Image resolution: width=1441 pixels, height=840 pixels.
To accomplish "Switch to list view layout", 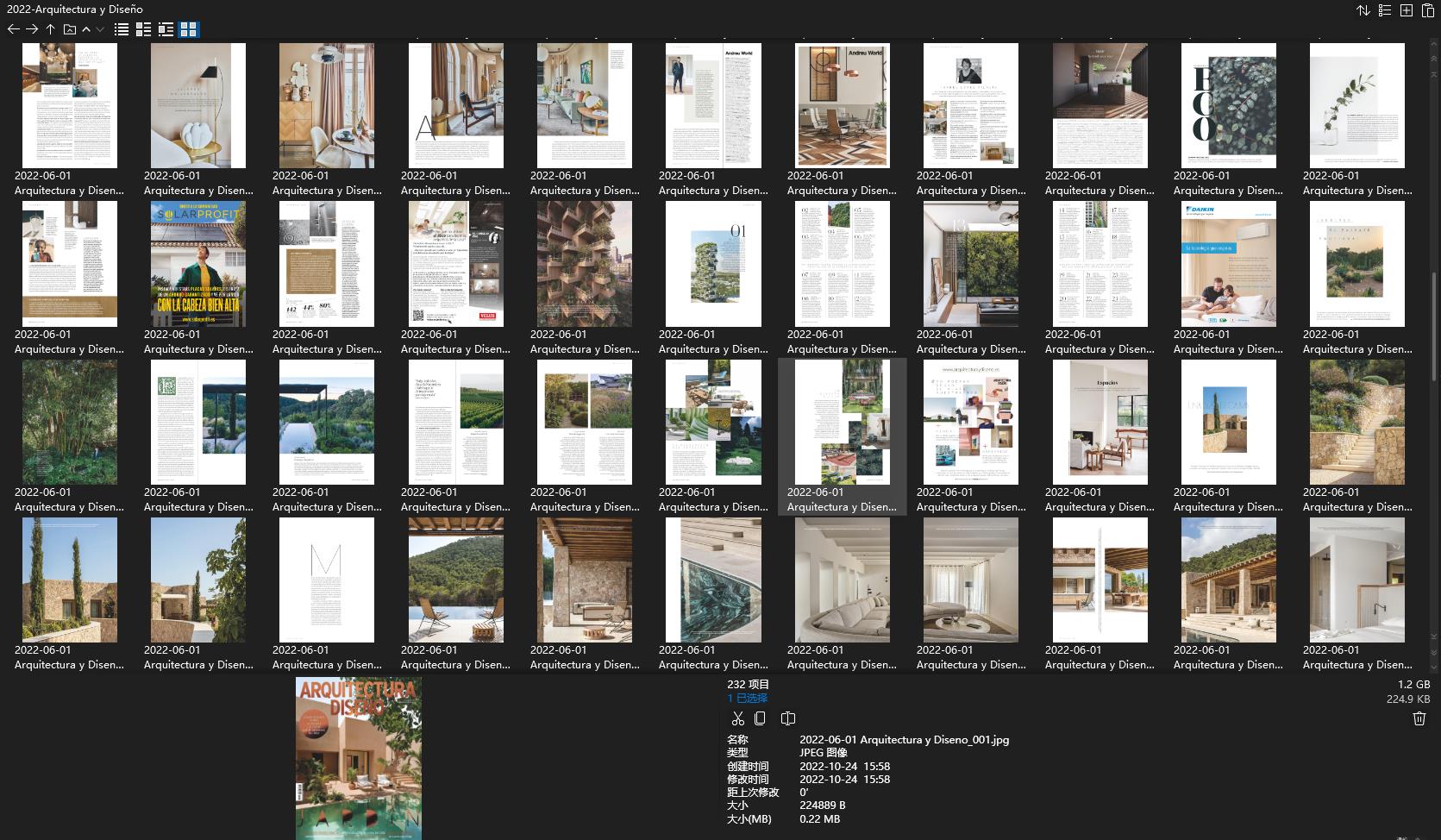I will [121, 28].
